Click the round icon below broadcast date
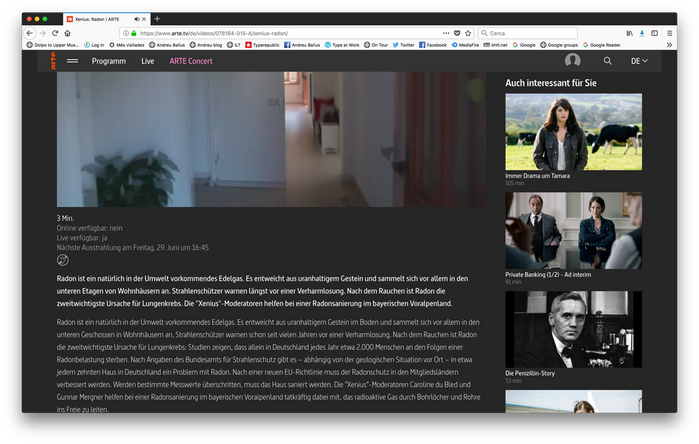The image size is (699, 444). (x=63, y=260)
